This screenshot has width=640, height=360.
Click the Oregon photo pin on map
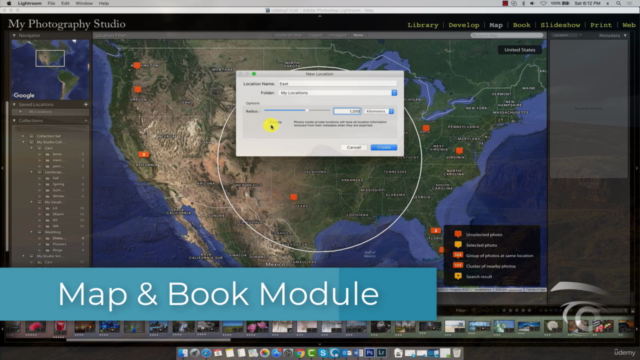[x=138, y=89]
